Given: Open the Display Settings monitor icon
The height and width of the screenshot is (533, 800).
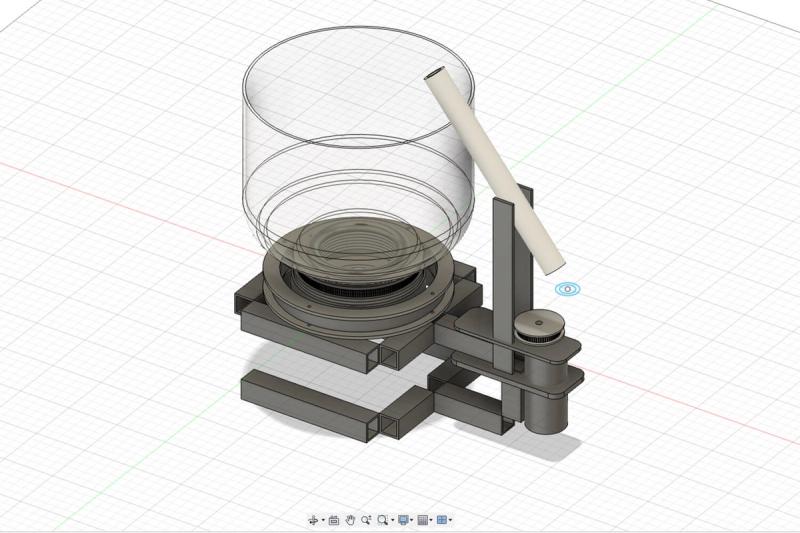Looking at the screenshot, I should pyautogui.click(x=403, y=520).
